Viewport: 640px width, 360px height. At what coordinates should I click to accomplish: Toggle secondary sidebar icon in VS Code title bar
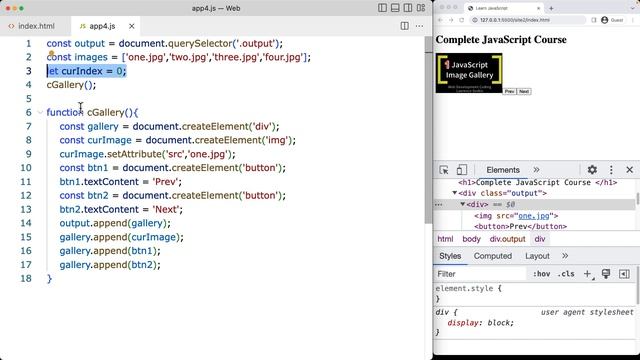(408, 8)
